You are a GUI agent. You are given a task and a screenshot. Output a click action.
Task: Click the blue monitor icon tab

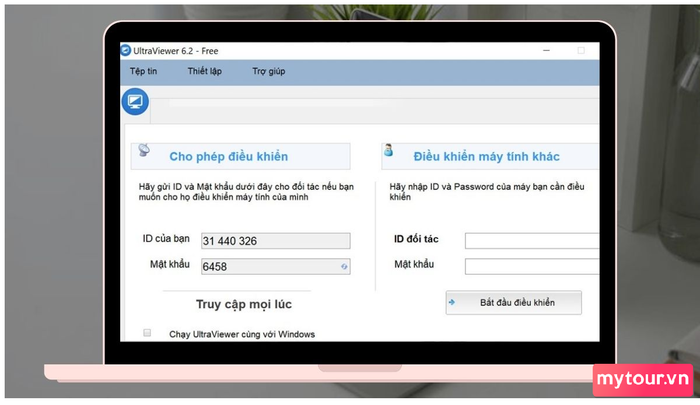135,102
